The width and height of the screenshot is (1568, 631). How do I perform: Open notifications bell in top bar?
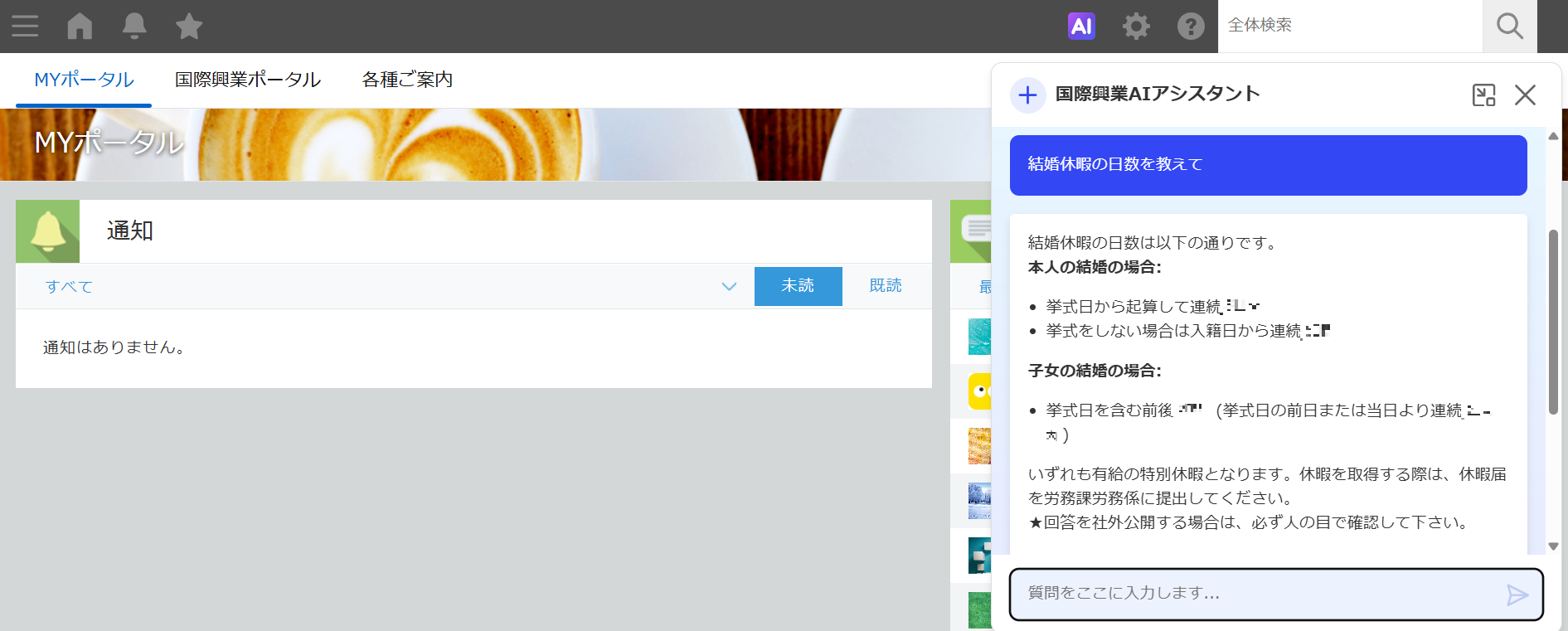(134, 27)
